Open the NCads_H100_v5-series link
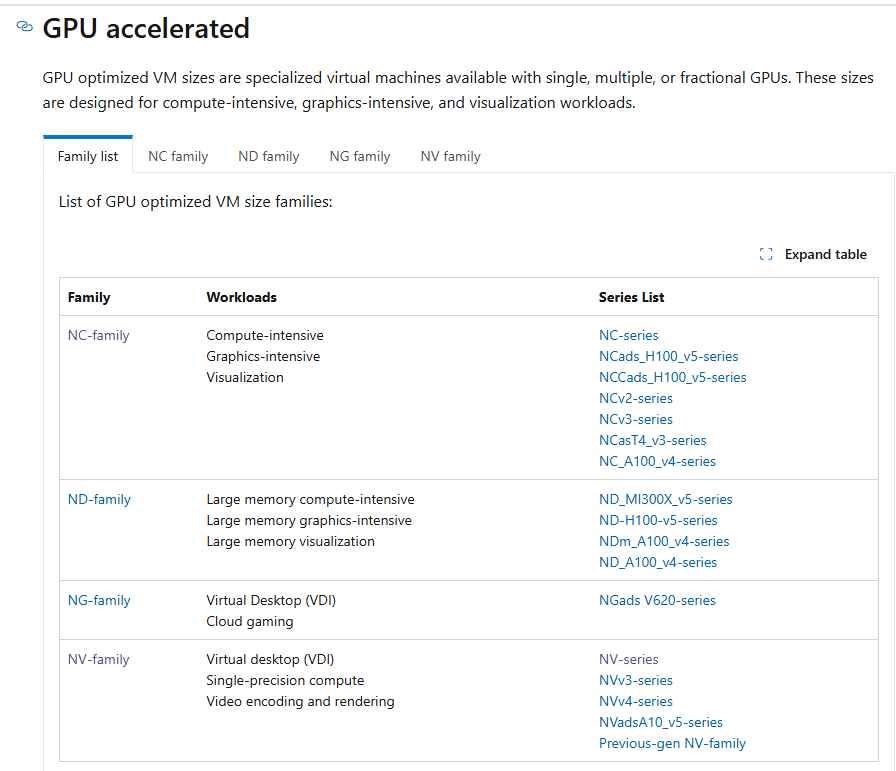 pyautogui.click(x=668, y=357)
